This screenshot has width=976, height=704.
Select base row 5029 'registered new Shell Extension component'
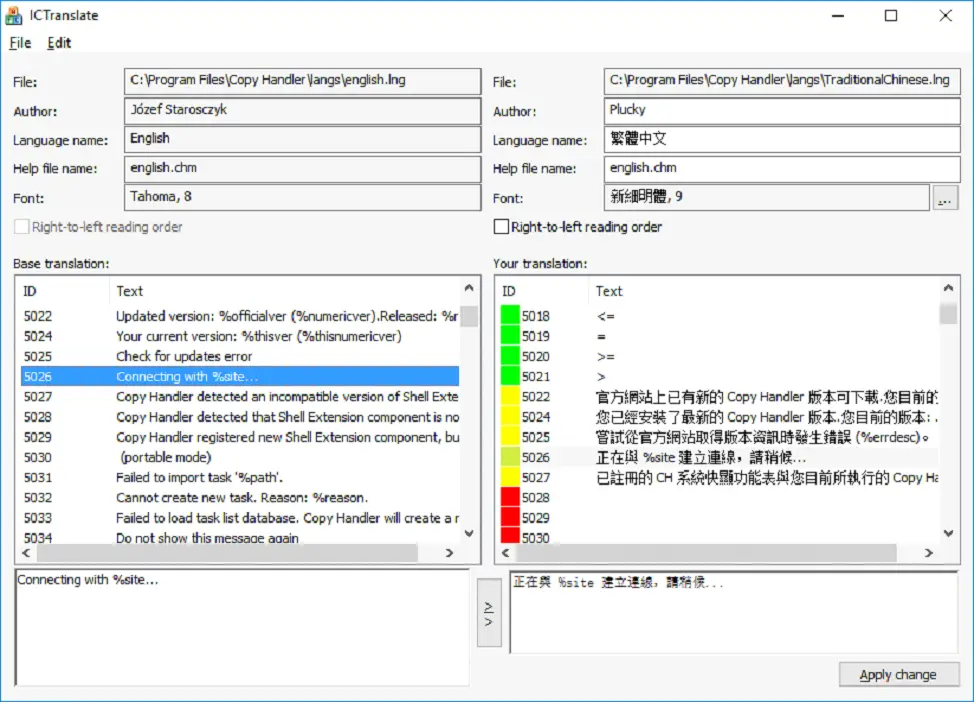click(240, 437)
